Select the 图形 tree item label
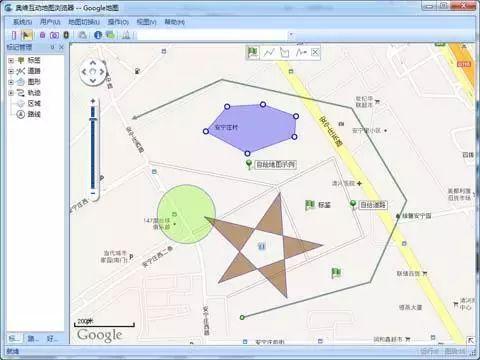Viewport: 480px width, 360px height. tap(34, 82)
